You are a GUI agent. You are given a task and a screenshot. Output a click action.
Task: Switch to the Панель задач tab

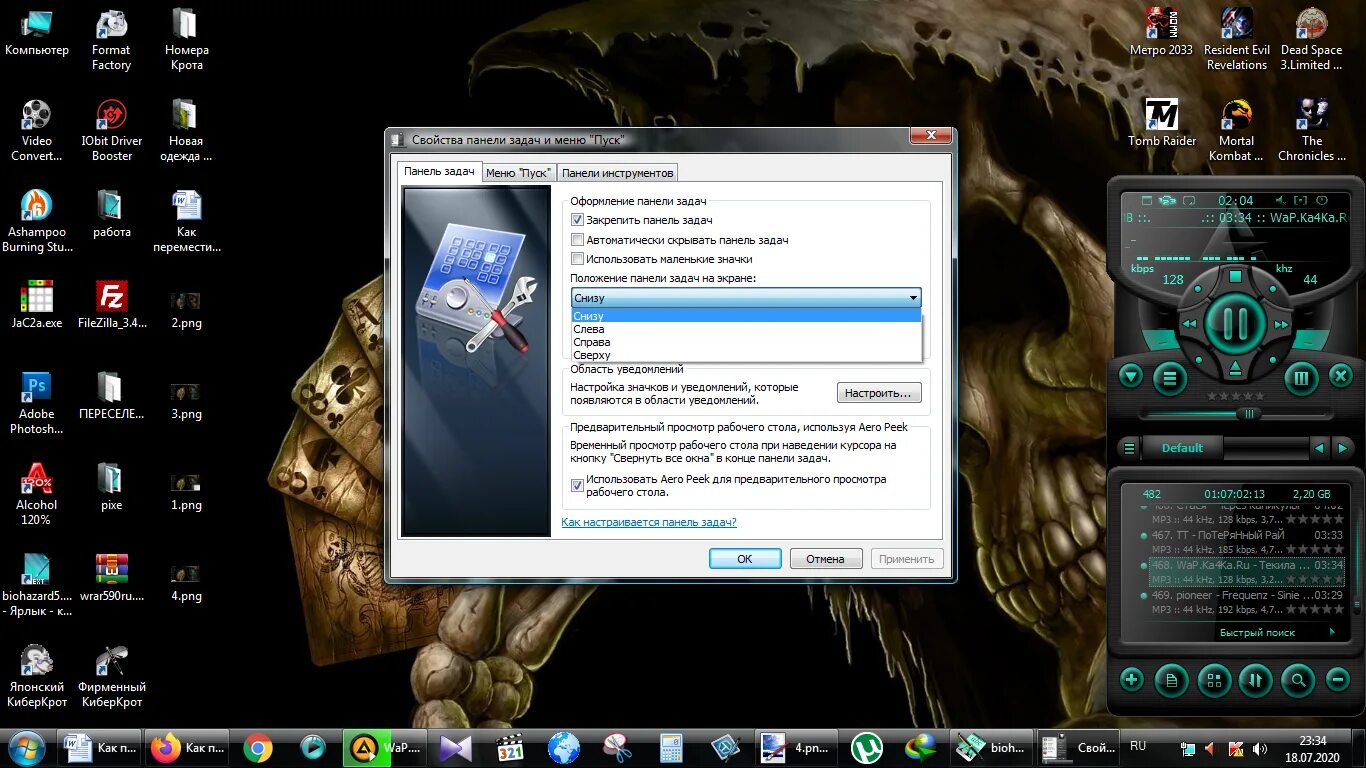pos(440,171)
